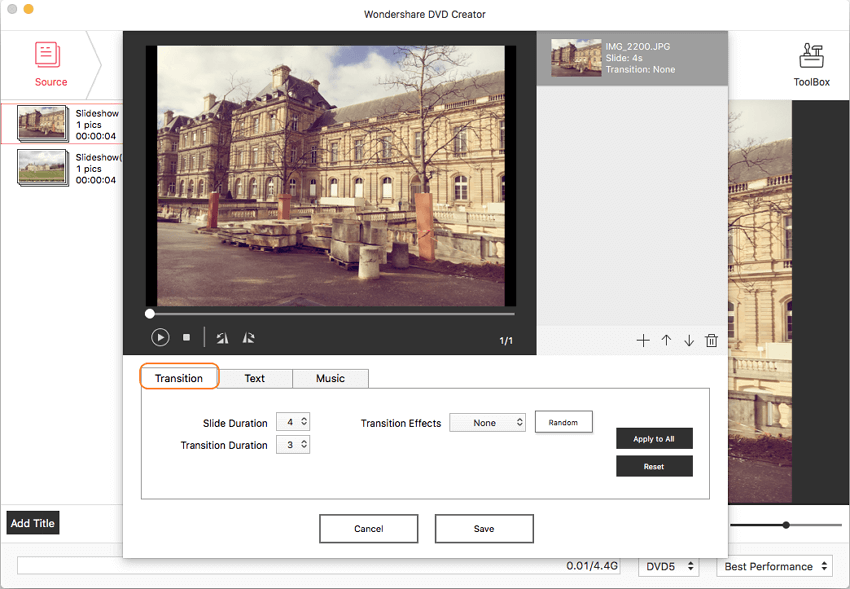Open the Transition Effects dropdown
This screenshot has height=589, width=850.
(487, 423)
